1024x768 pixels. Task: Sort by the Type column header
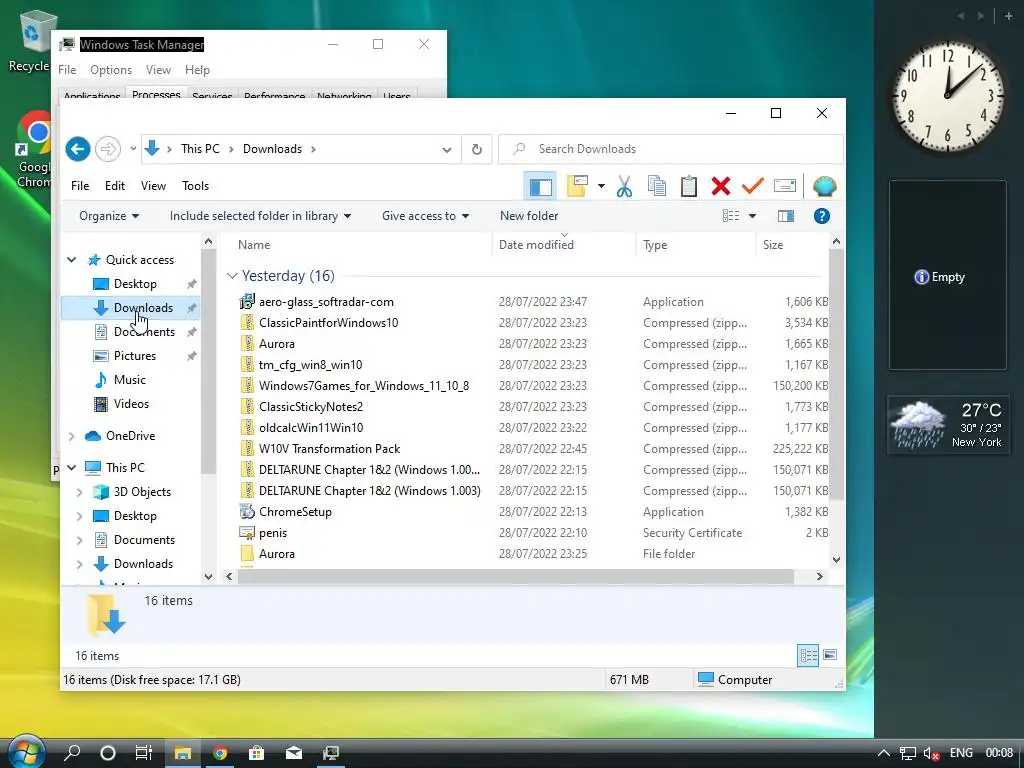(x=655, y=245)
